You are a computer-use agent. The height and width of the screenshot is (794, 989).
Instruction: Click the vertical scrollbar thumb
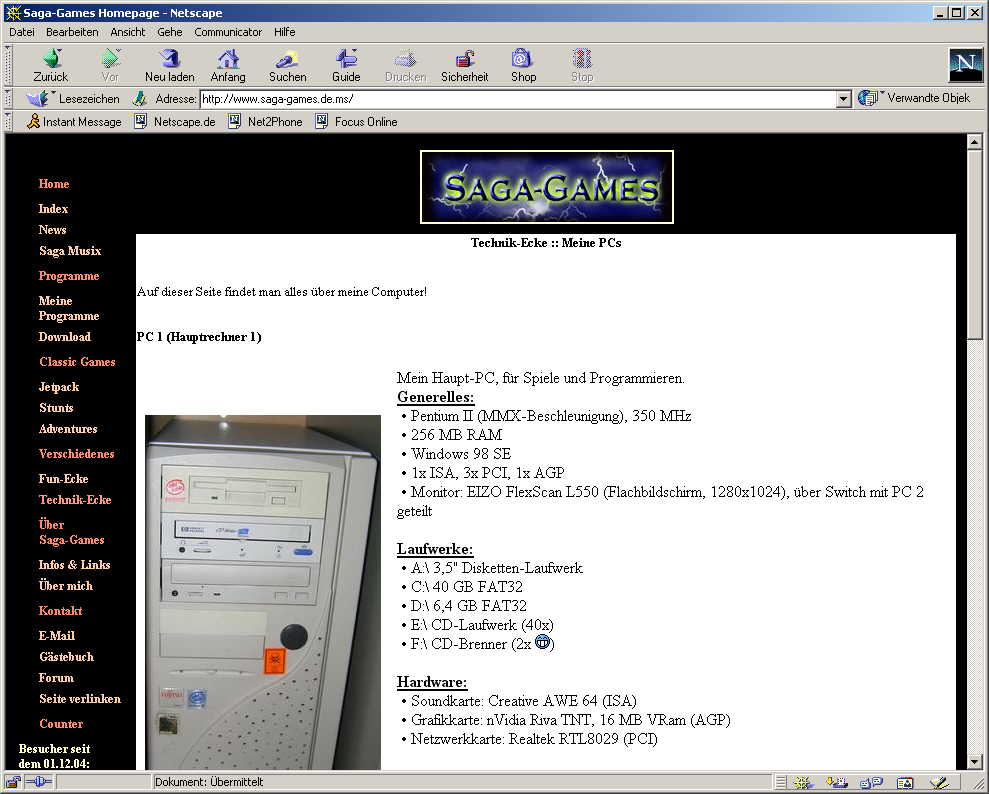(x=974, y=246)
